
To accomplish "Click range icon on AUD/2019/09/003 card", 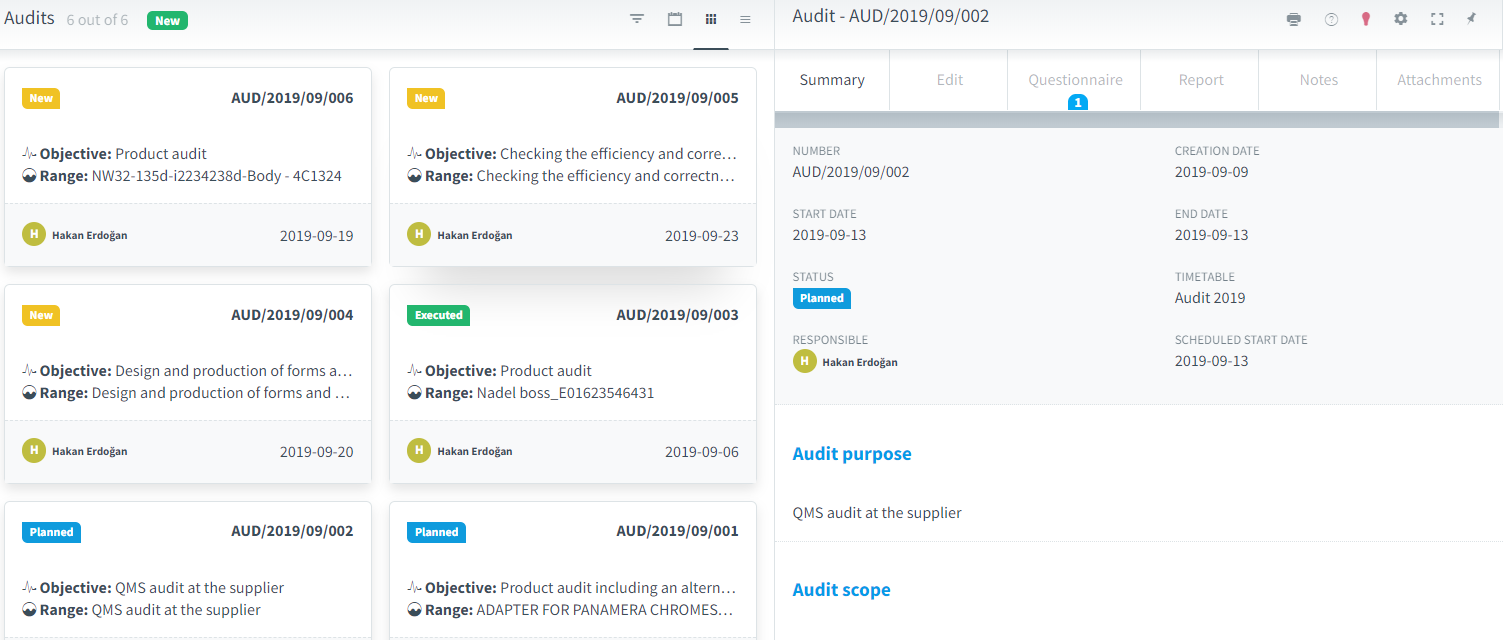I will pyautogui.click(x=415, y=393).
